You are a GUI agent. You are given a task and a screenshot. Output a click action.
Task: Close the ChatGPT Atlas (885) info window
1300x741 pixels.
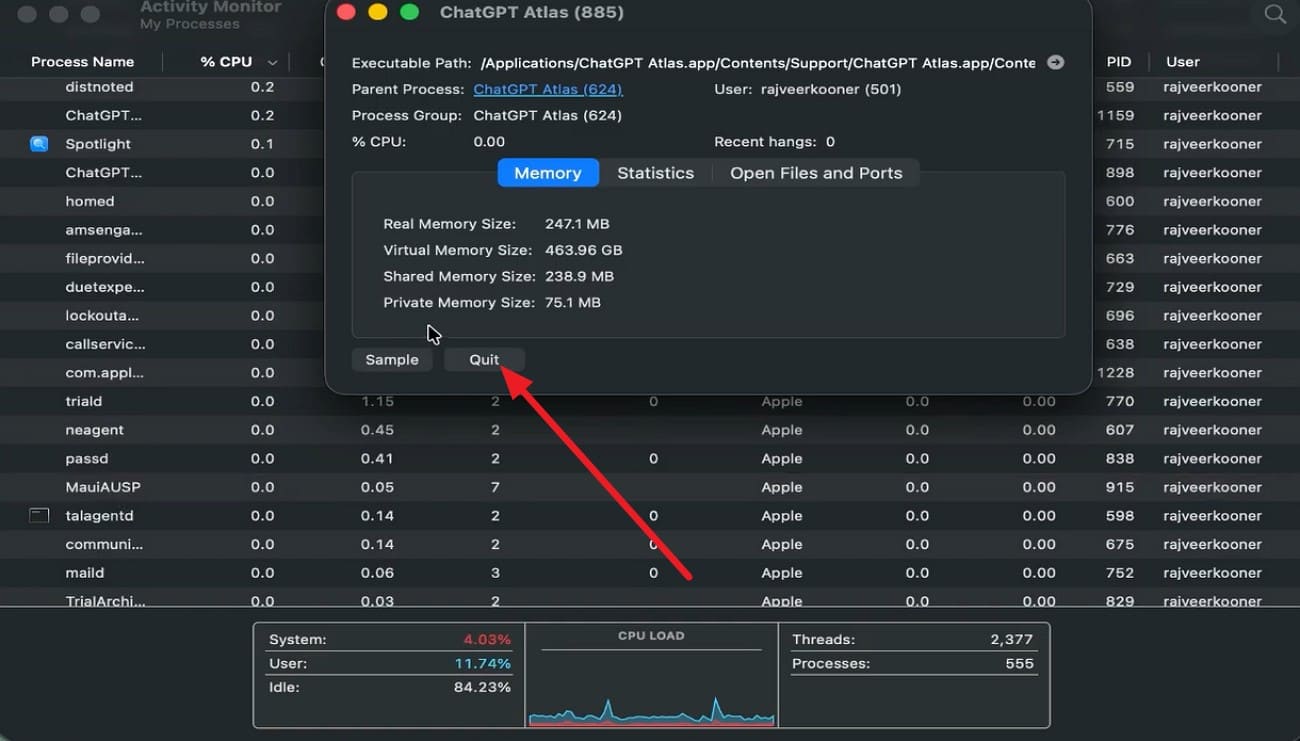pyautogui.click(x=346, y=13)
